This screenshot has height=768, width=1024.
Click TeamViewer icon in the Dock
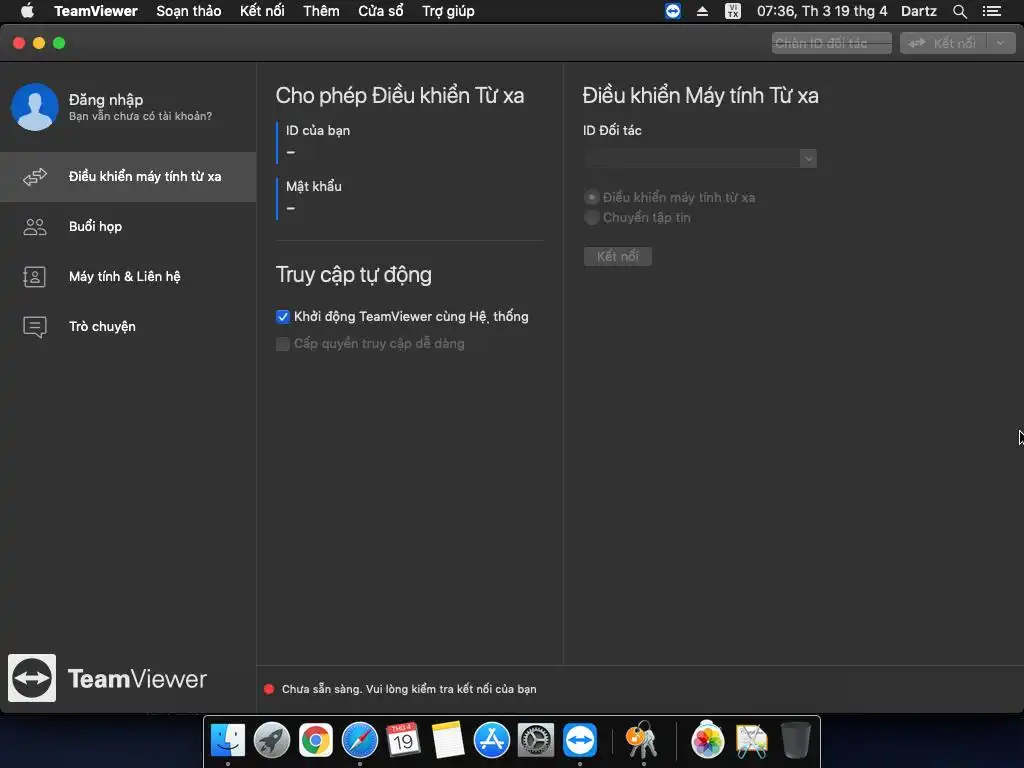tap(580, 741)
